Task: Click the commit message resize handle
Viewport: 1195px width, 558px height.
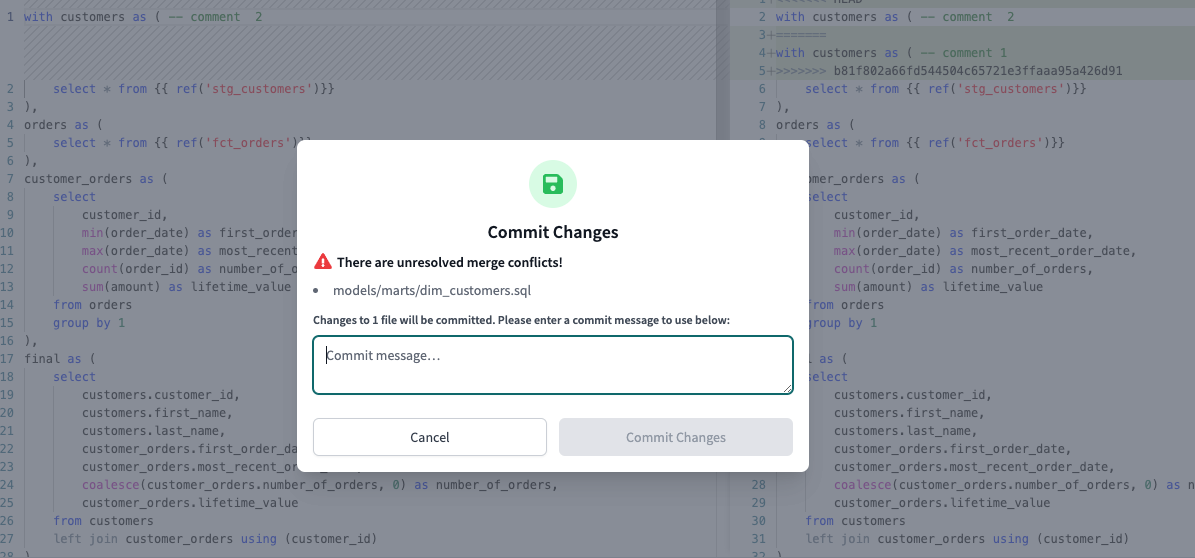Action: click(x=787, y=388)
